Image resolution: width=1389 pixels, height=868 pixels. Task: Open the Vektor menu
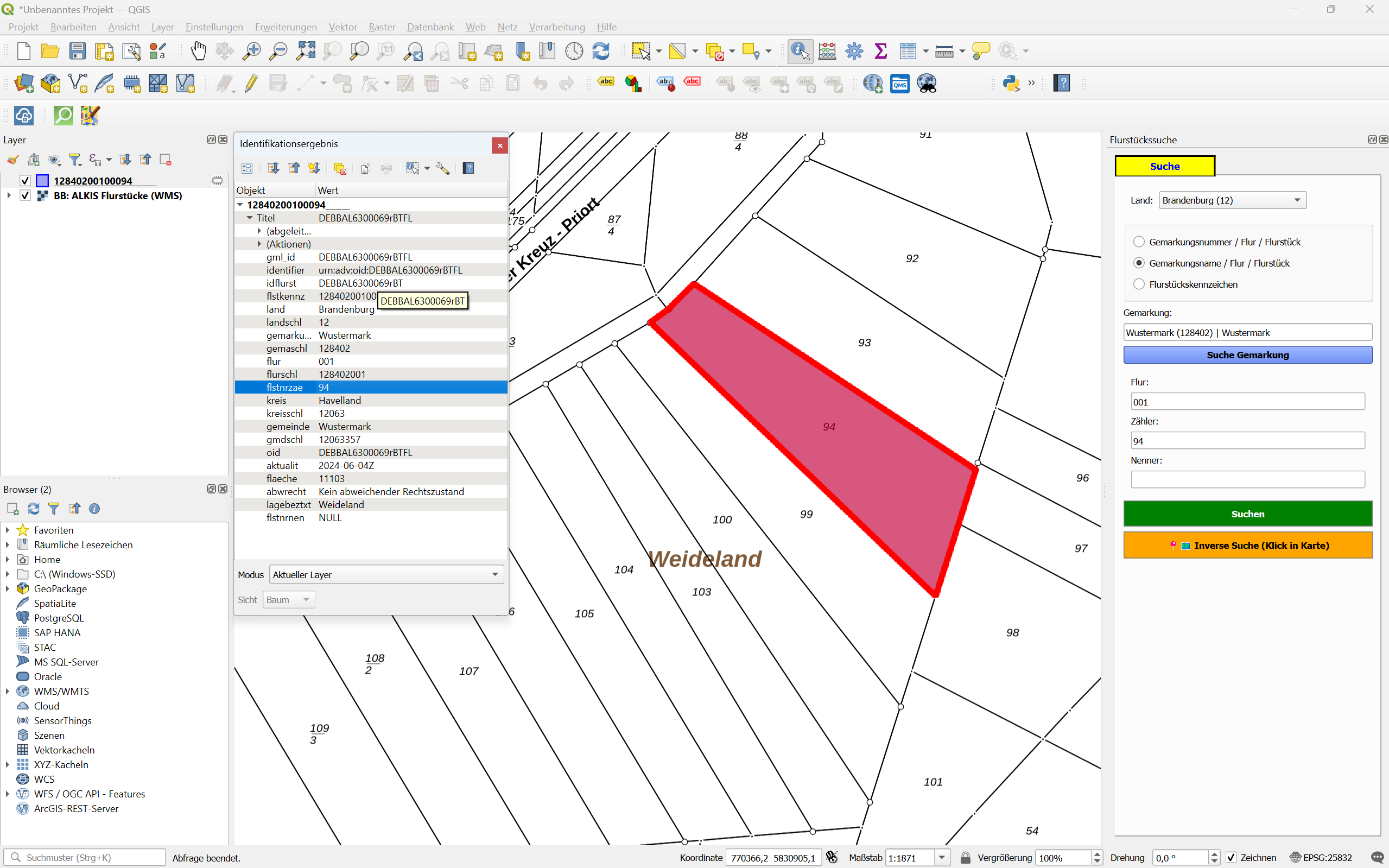343,27
